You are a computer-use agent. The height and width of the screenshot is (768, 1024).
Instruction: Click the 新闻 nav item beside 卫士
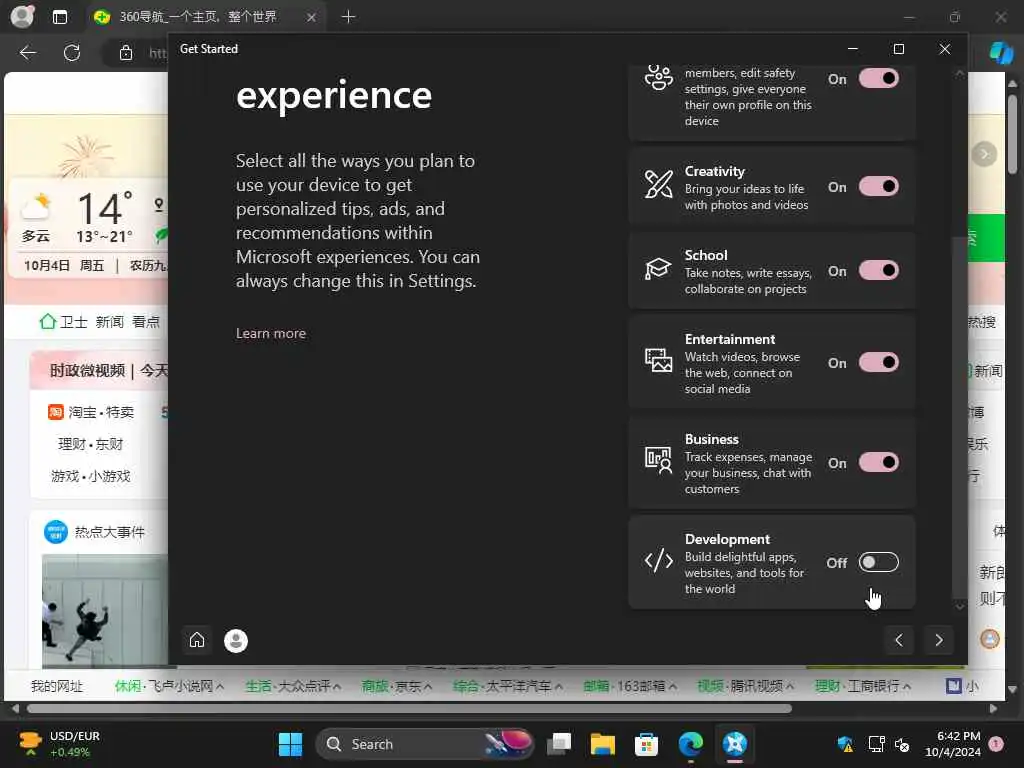pyautogui.click(x=109, y=321)
